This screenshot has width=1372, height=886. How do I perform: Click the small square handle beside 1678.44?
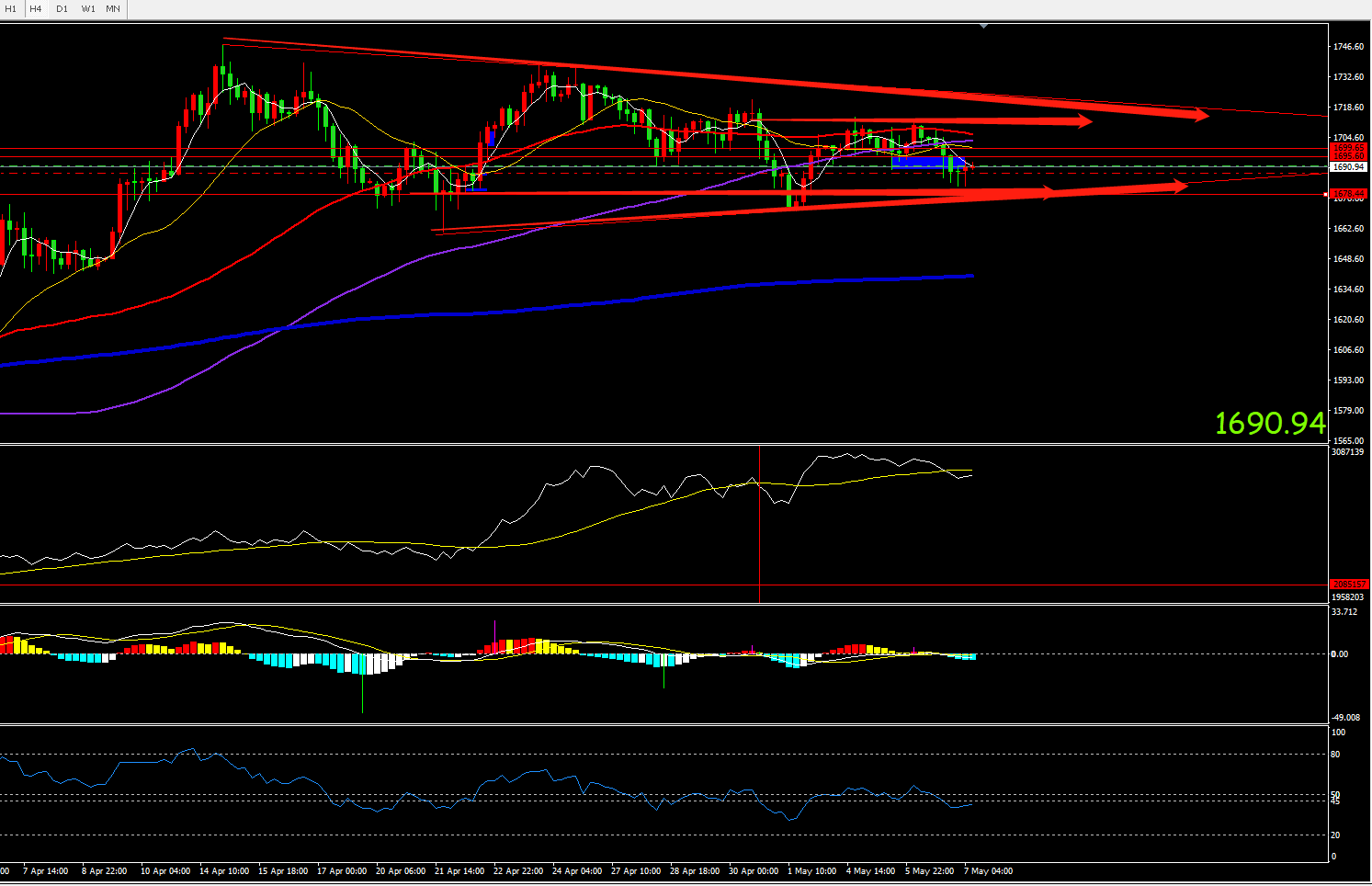pyautogui.click(x=1325, y=194)
